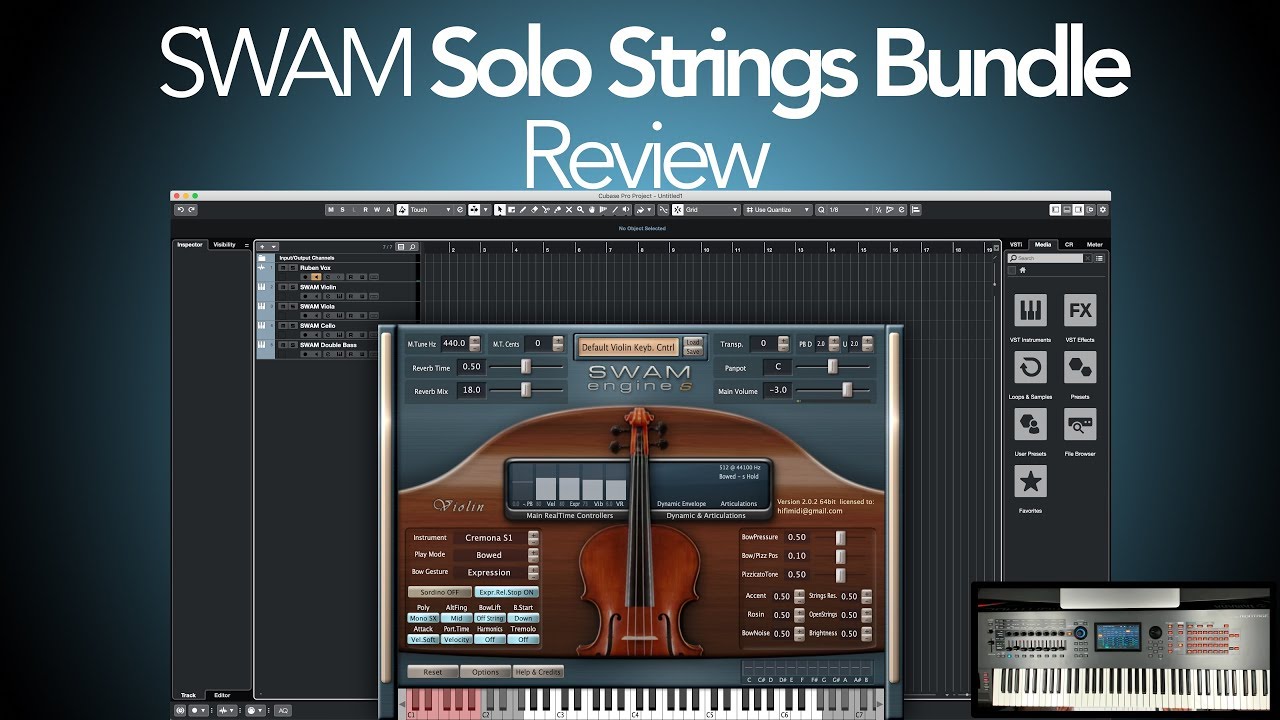Open the Touch automation mode dropdown

(x=426, y=210)
